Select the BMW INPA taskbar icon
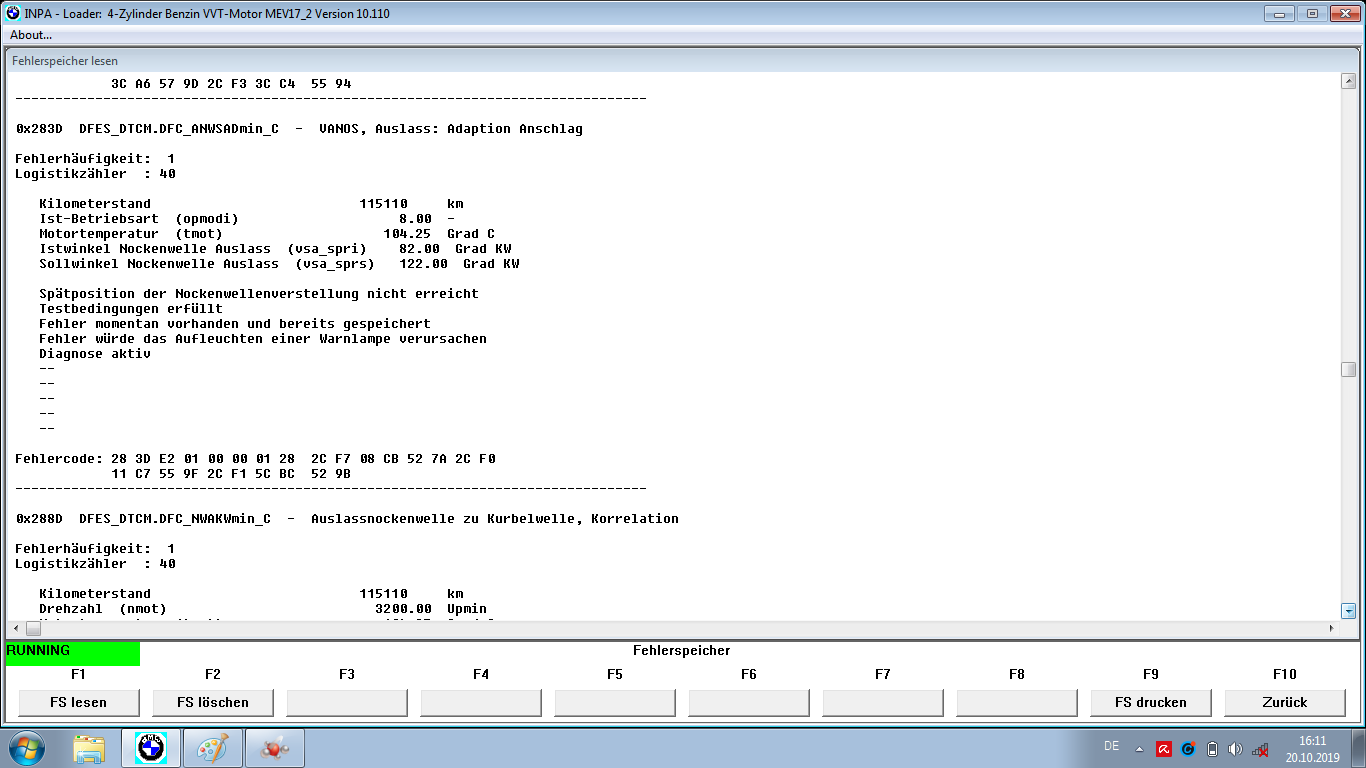Image resolution: width=1366 pixels, height=768 pixels. click(150, 748)
